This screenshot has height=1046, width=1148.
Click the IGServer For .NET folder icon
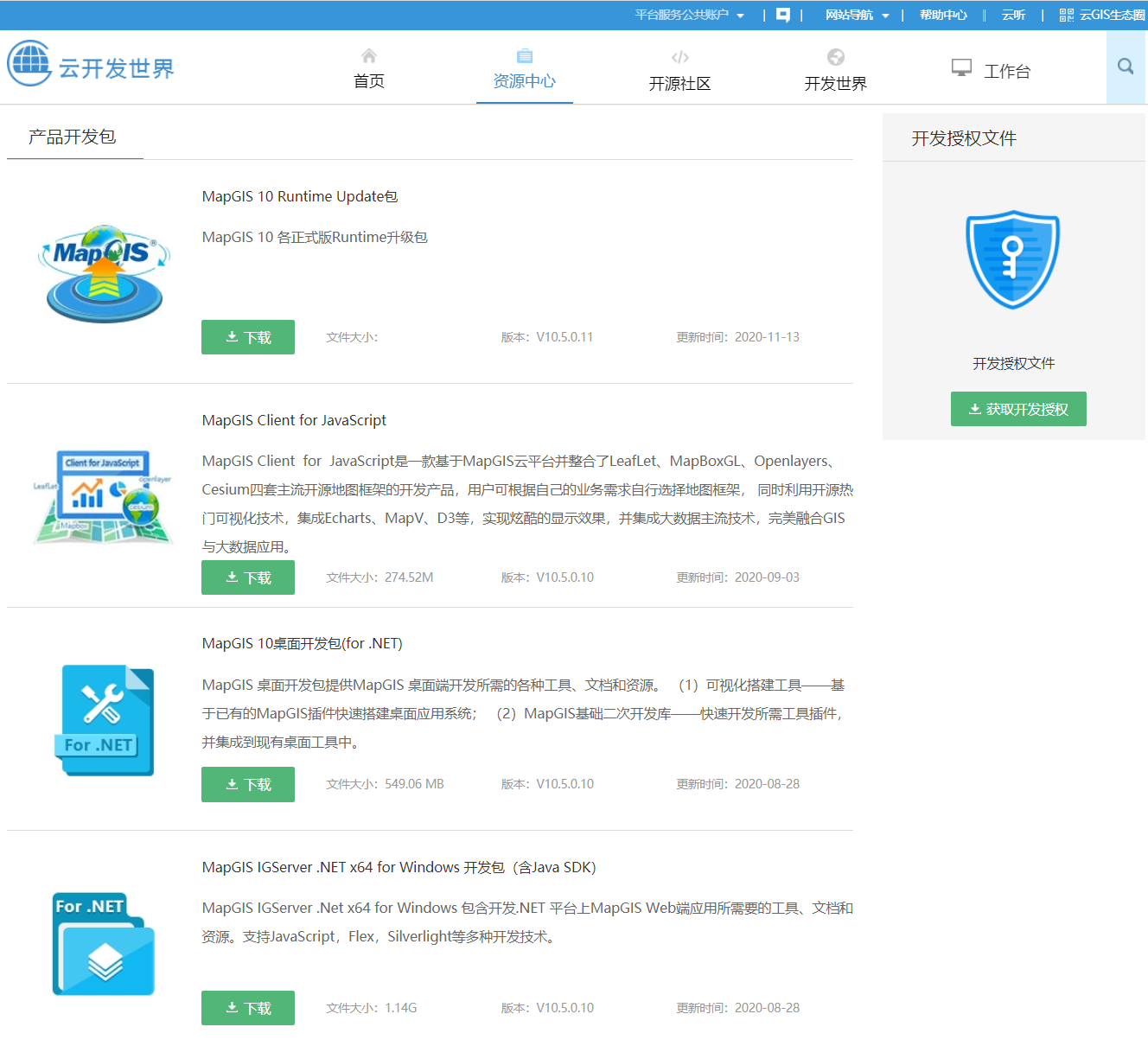(x=104, y=944)
